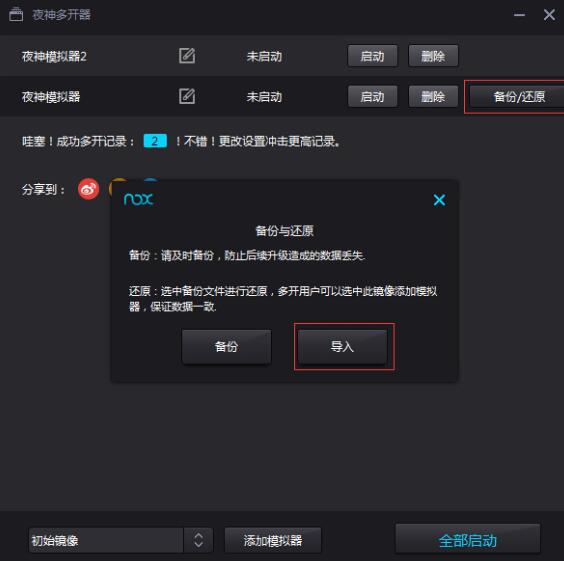Click the 夜神多开器 window icon in the title bar
The width and height of the screenshot is (564, 561).
pos(16,15)
